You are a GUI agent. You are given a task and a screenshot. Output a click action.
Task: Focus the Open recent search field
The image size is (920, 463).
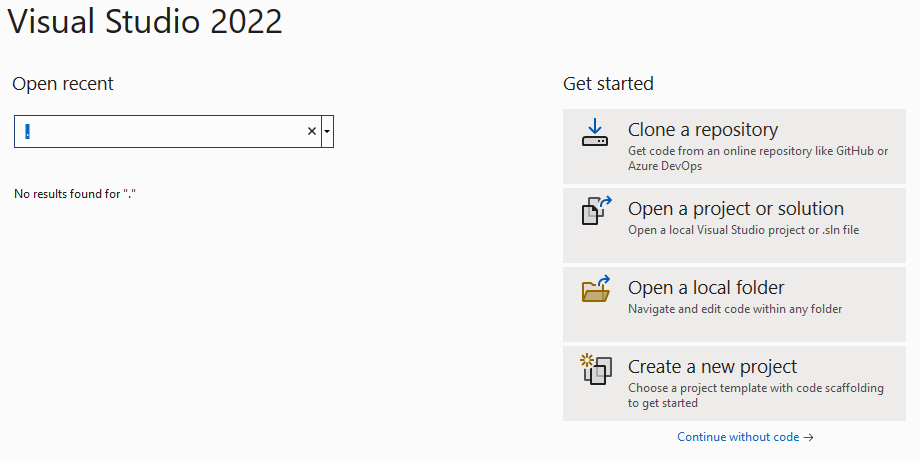click(160, 131)
